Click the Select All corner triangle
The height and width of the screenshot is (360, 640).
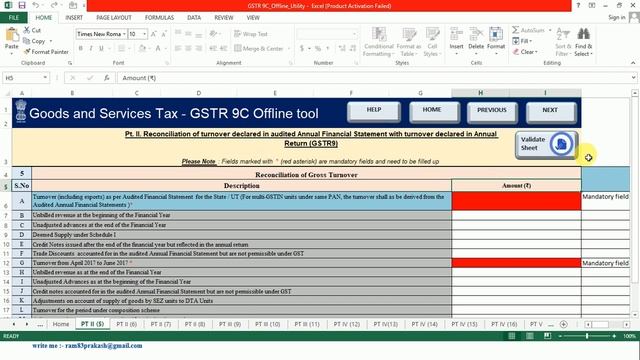7,93
